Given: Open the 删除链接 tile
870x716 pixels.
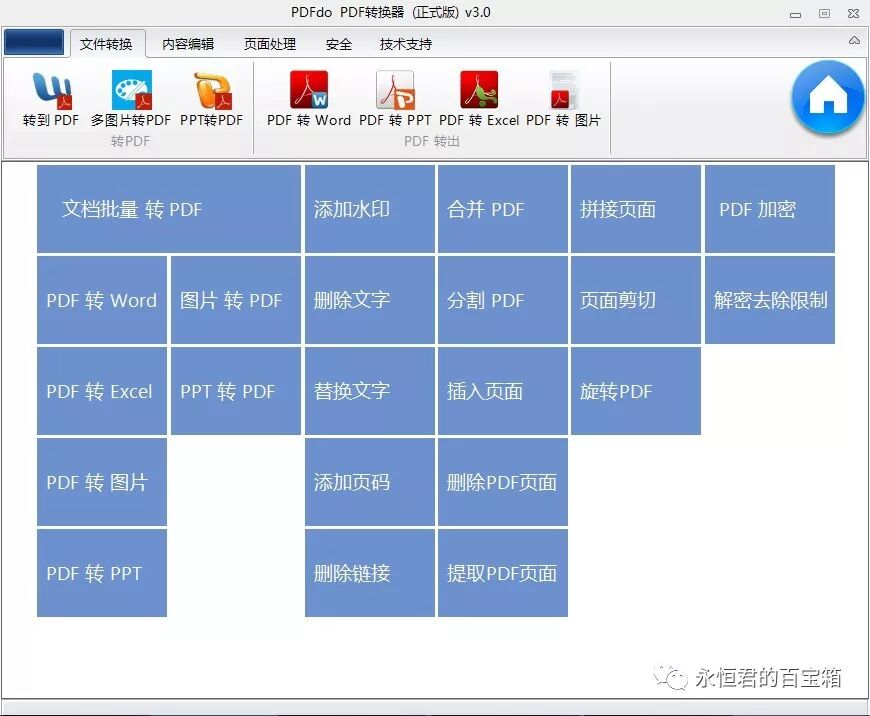Looking at the screenshot, I should coord(370,573).
